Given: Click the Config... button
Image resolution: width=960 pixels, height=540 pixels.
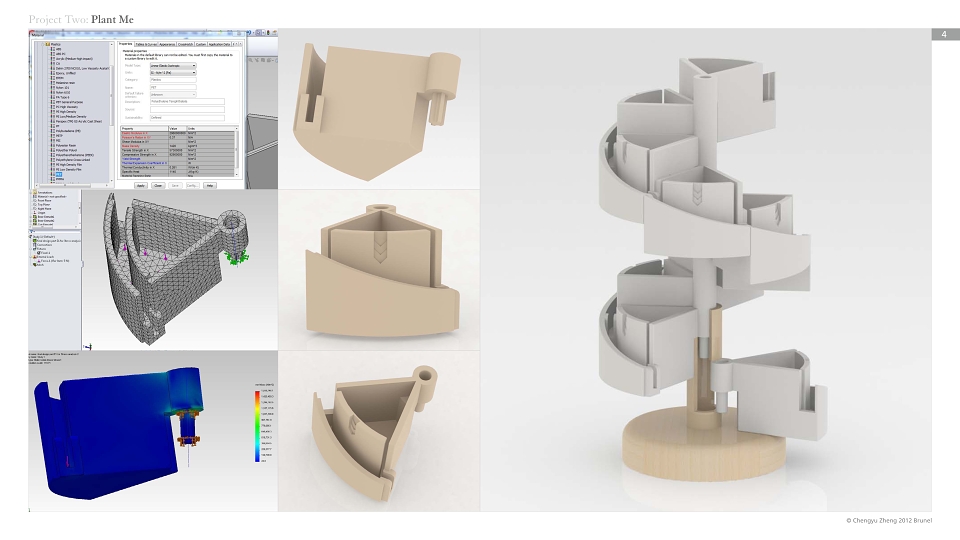Looking at the screenshot, I should 192,185.
